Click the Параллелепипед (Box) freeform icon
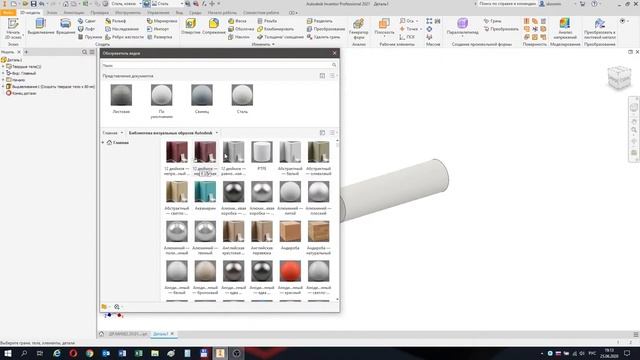This screenshot has height=360, width=640. pyautogui.click(x=462, y=23)
